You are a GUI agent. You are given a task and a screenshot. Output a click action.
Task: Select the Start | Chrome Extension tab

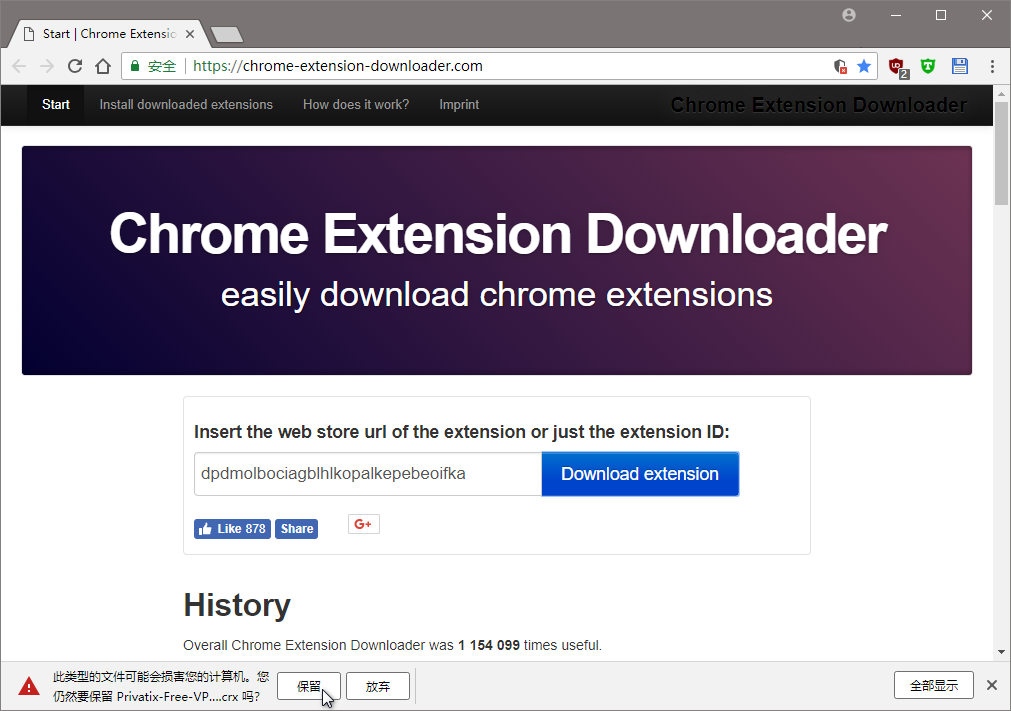[x=108, y=34]
